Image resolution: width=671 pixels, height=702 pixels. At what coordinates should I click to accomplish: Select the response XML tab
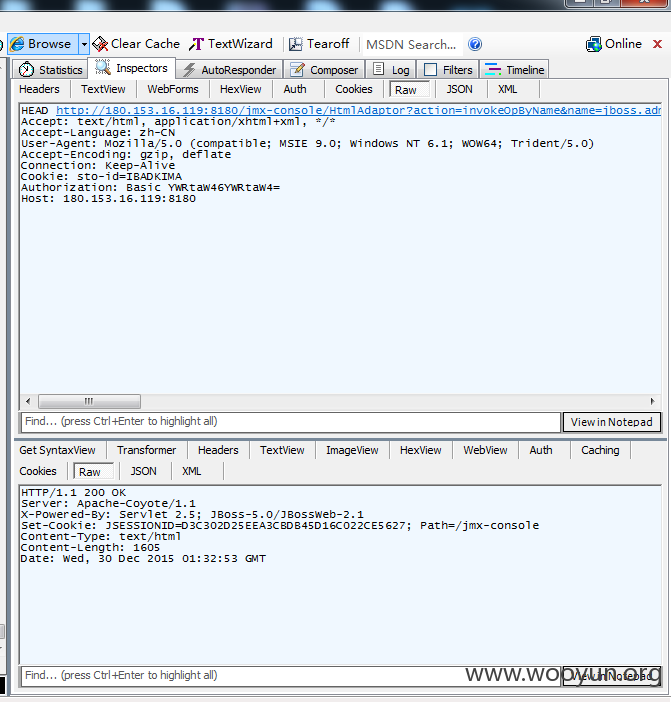[x=192, y=471]
